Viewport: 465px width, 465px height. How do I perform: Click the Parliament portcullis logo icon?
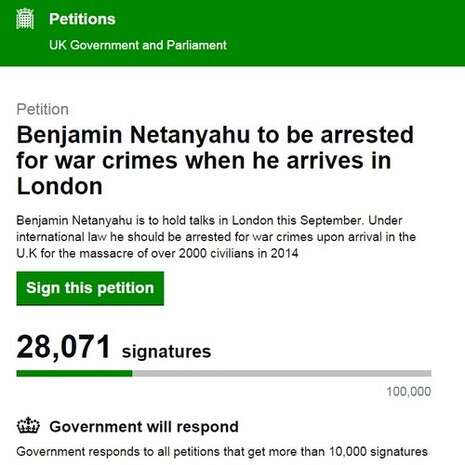25,19
